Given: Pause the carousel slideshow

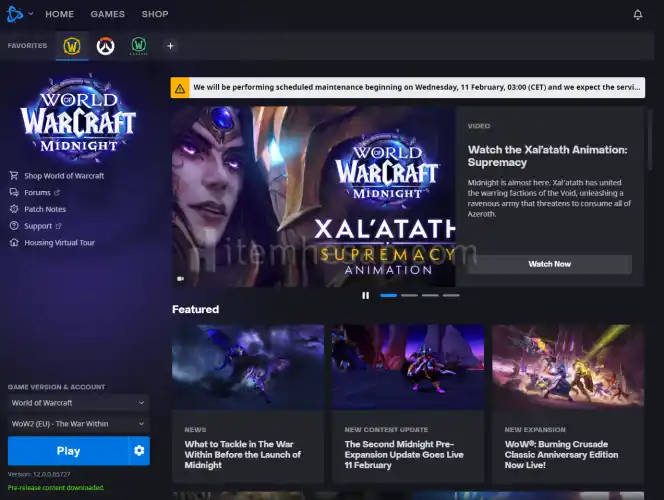Looking at the screenshot, I should point(365,295).
